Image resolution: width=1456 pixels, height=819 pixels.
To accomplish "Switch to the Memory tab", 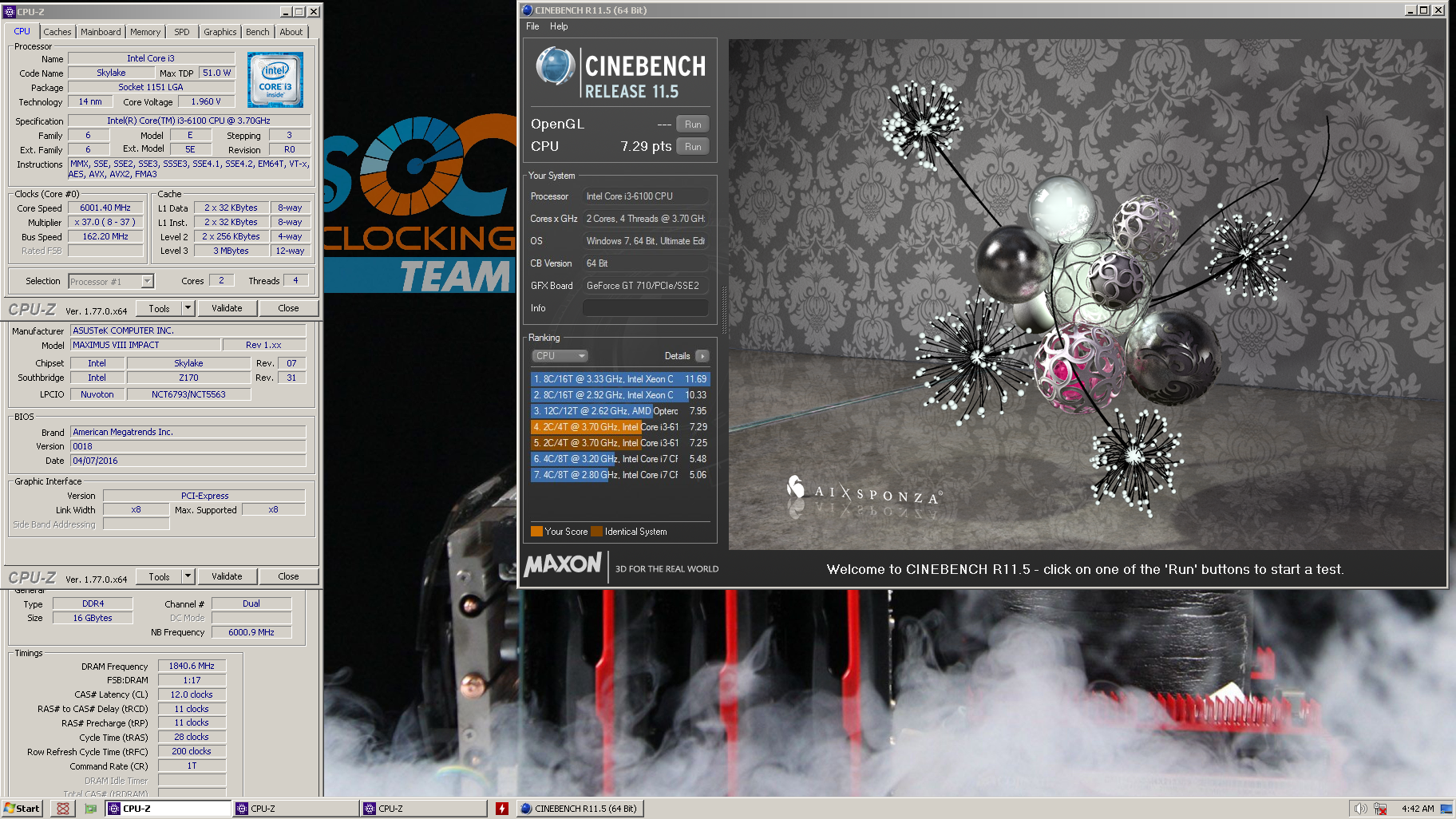I will 145,32.
